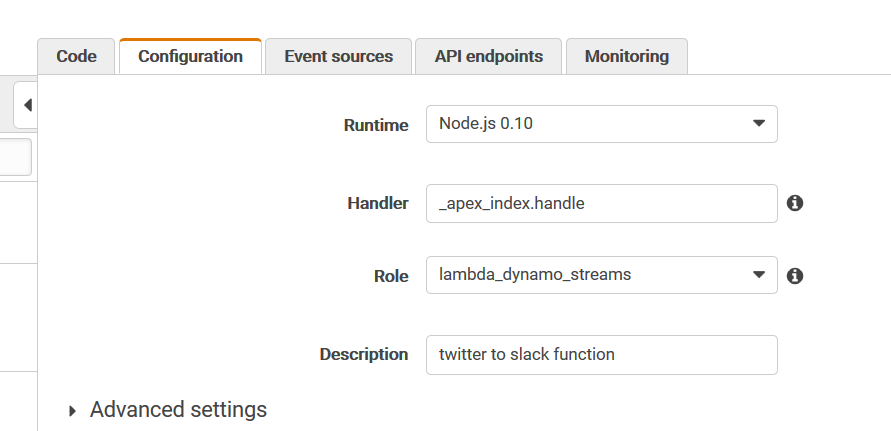The width and height of the screenshot is (891, 431).
Task: Click the Role field info icon
Action: pos(795,275)
